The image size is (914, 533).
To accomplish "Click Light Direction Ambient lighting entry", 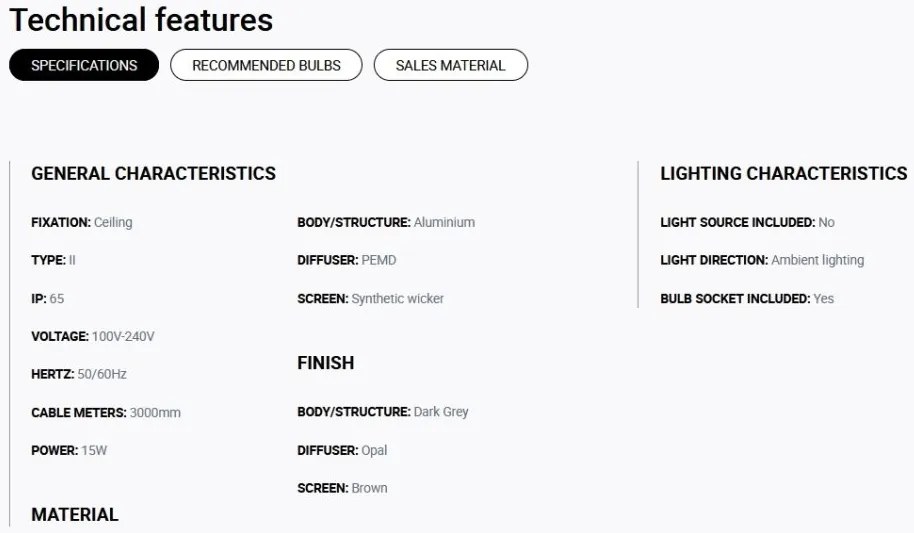I will (x=762, y=260).
